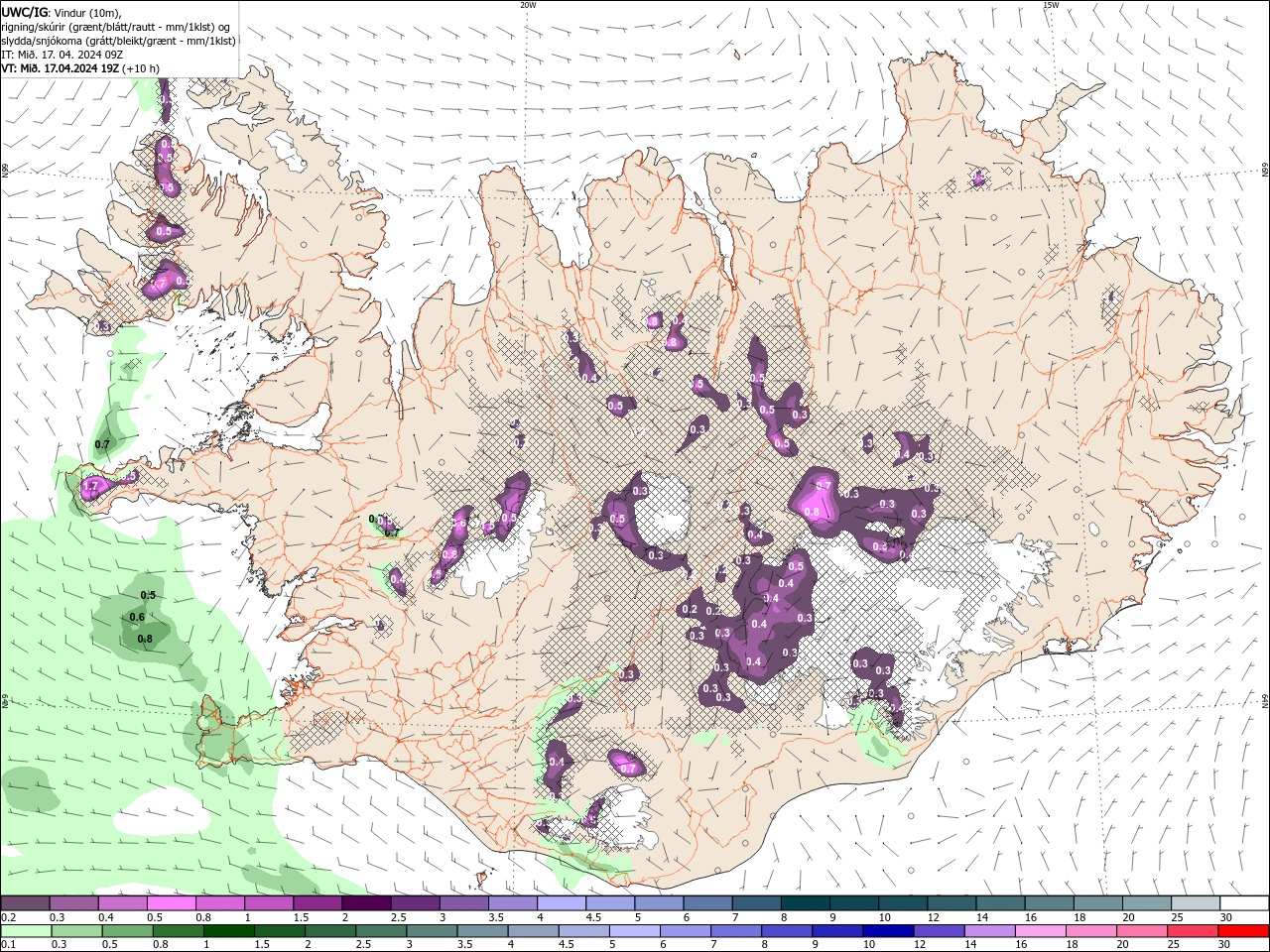Select the rain scale swatch labeled 0.8
This screenshot has width=1270, height=952.
[x=179, y=931]
